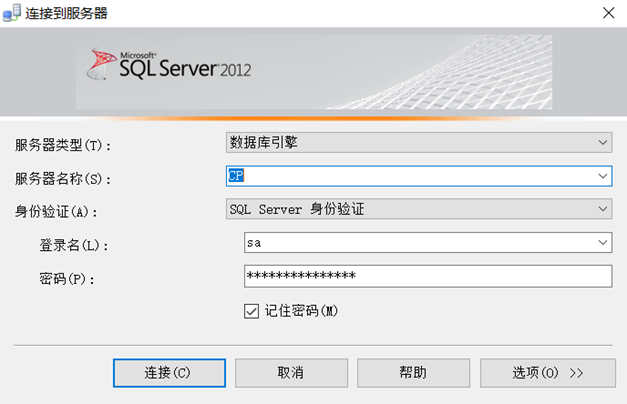627x404 pixels.
Task: Toggle the 记住密码 checkbox
Action: pyautogui.click(x=251, y=311)
